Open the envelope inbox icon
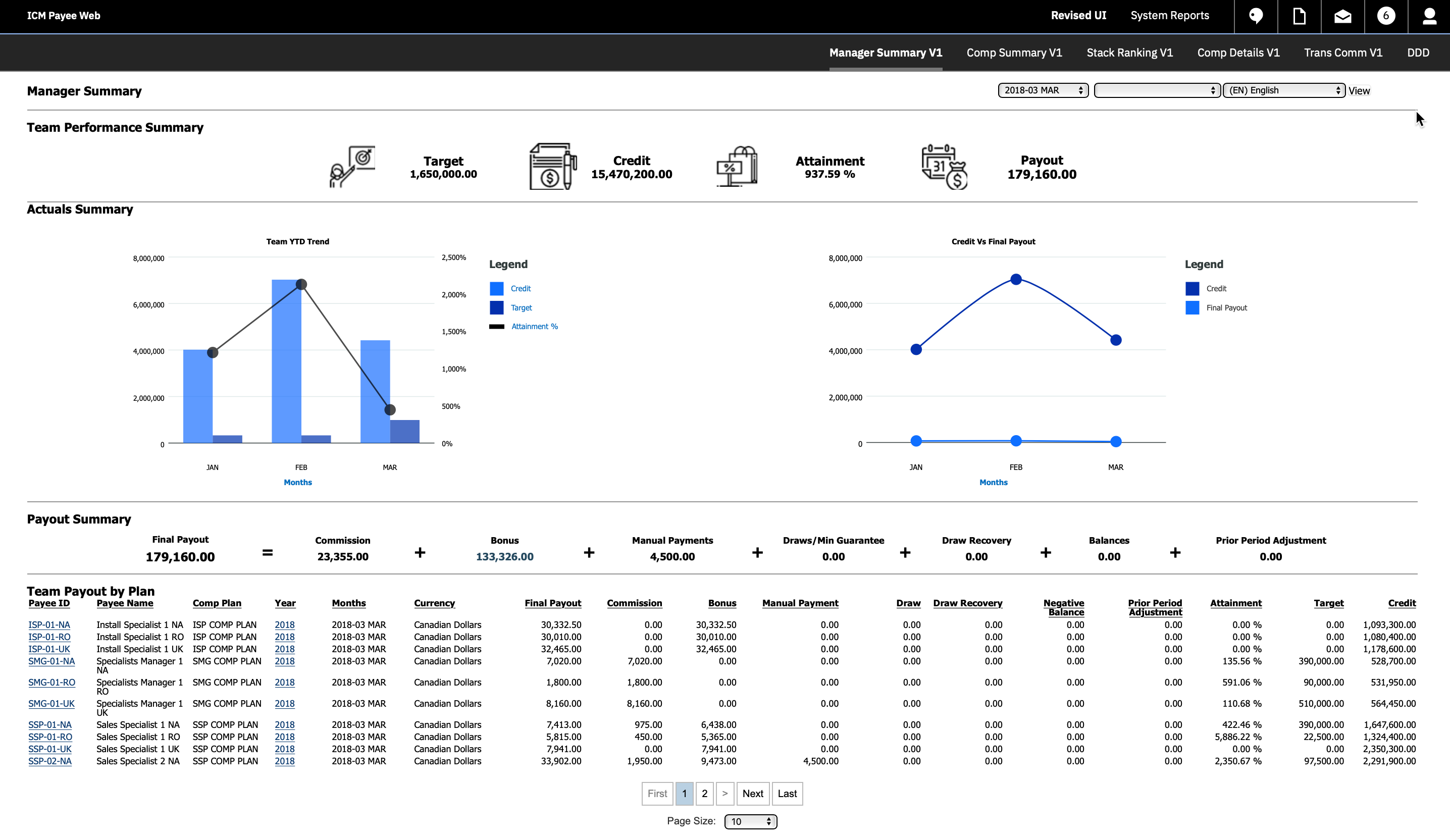The height and width of the screenshot is (840, 1450). click(x=1342, y=16)
